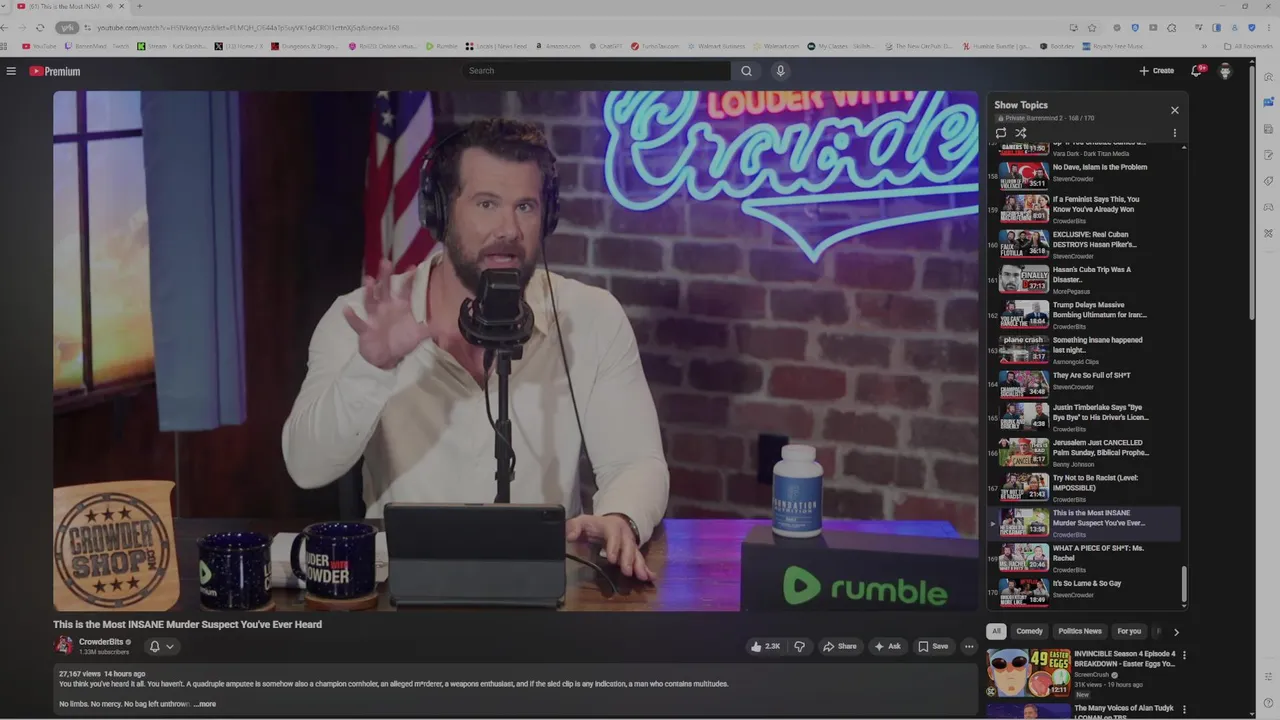Viewport: 1280px width, 720px height.
Task: Open 'They Are So Full of SH*T' video
Action: coord(1085,384)
